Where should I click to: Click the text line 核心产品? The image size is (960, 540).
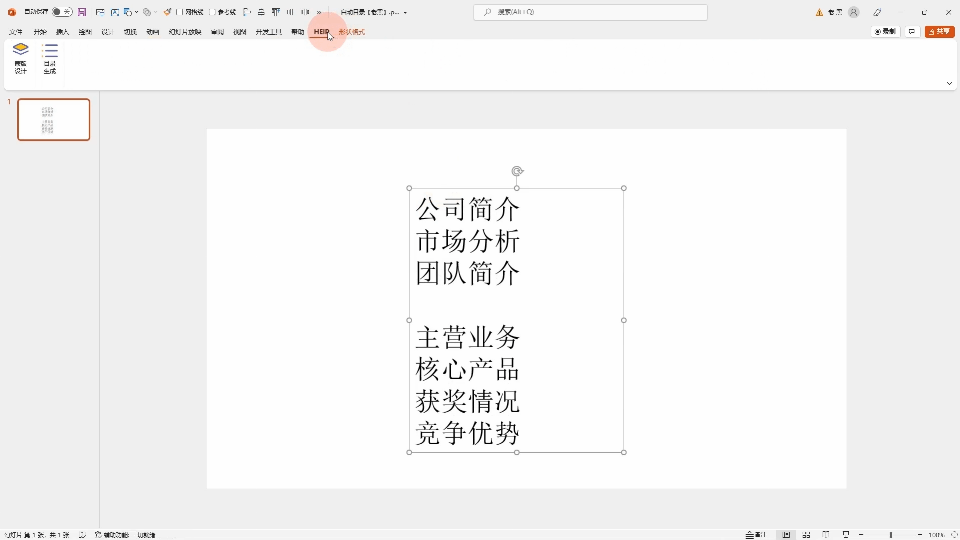tap(468, 369)
